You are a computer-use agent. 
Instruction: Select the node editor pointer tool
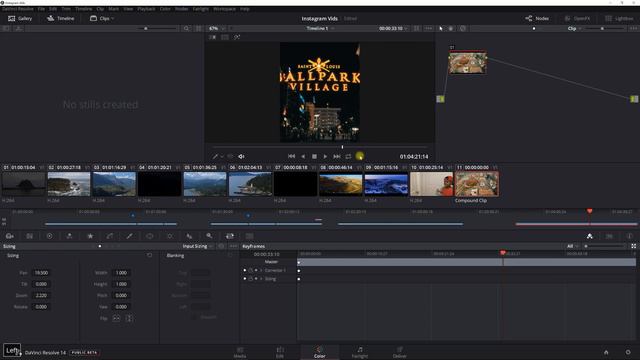(441, 29)
